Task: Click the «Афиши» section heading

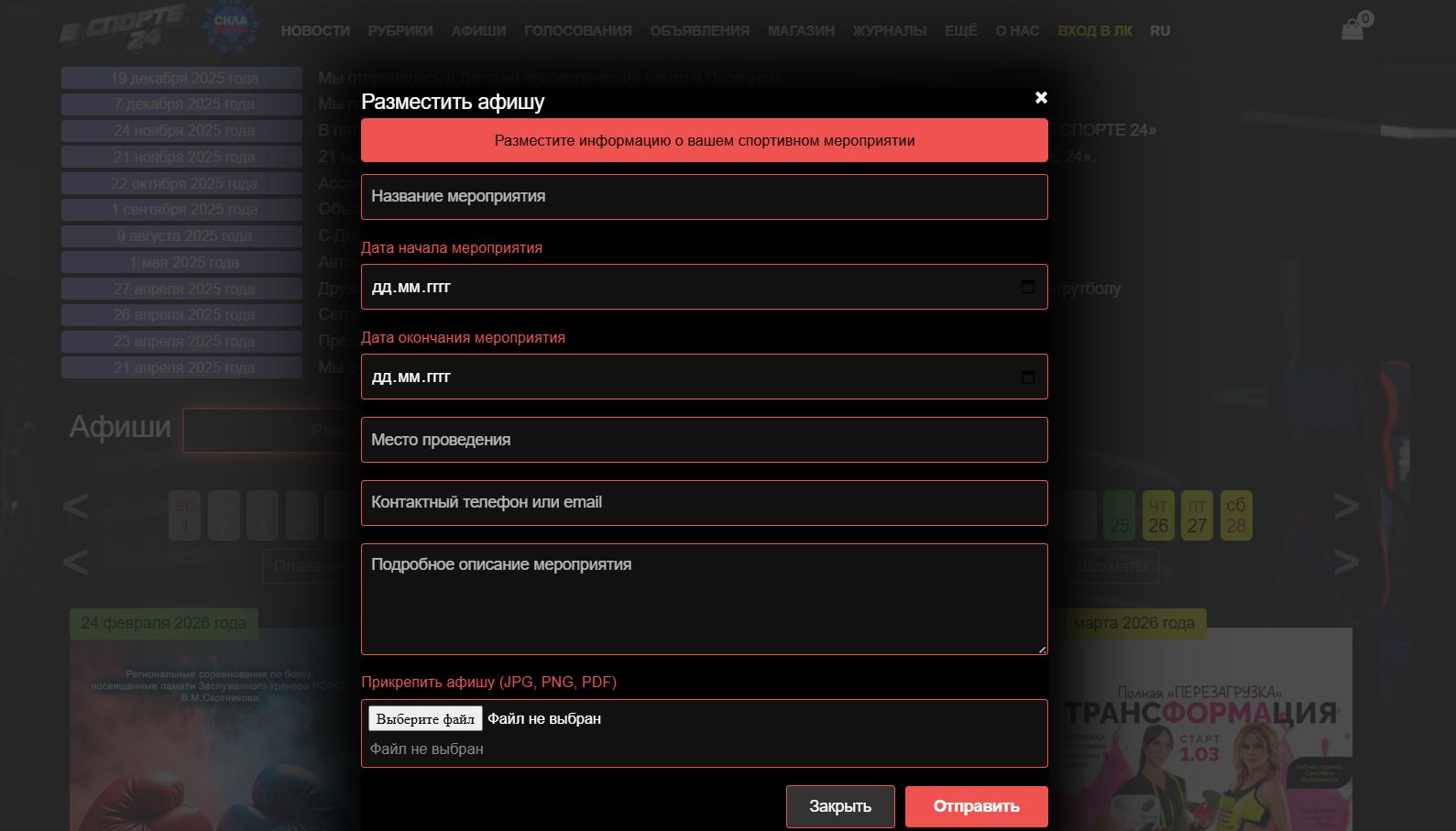Action: 121,427
